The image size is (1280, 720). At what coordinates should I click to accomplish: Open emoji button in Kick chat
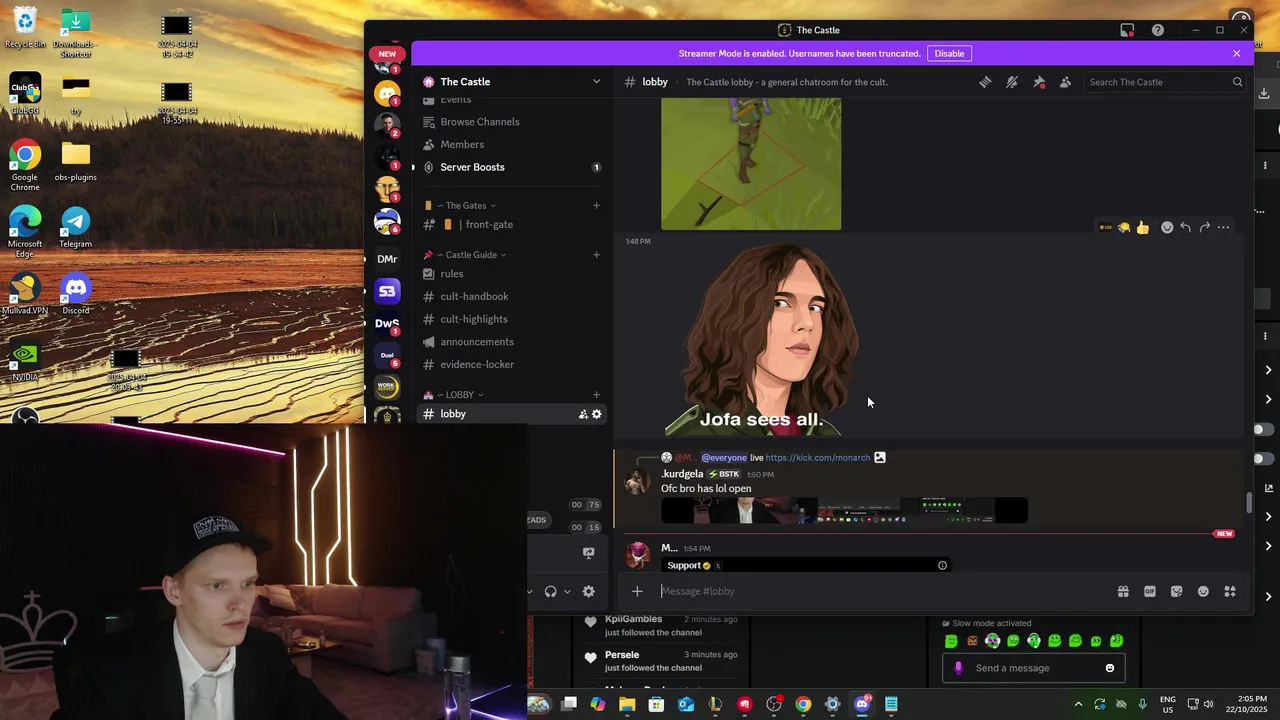point(1109,668)
